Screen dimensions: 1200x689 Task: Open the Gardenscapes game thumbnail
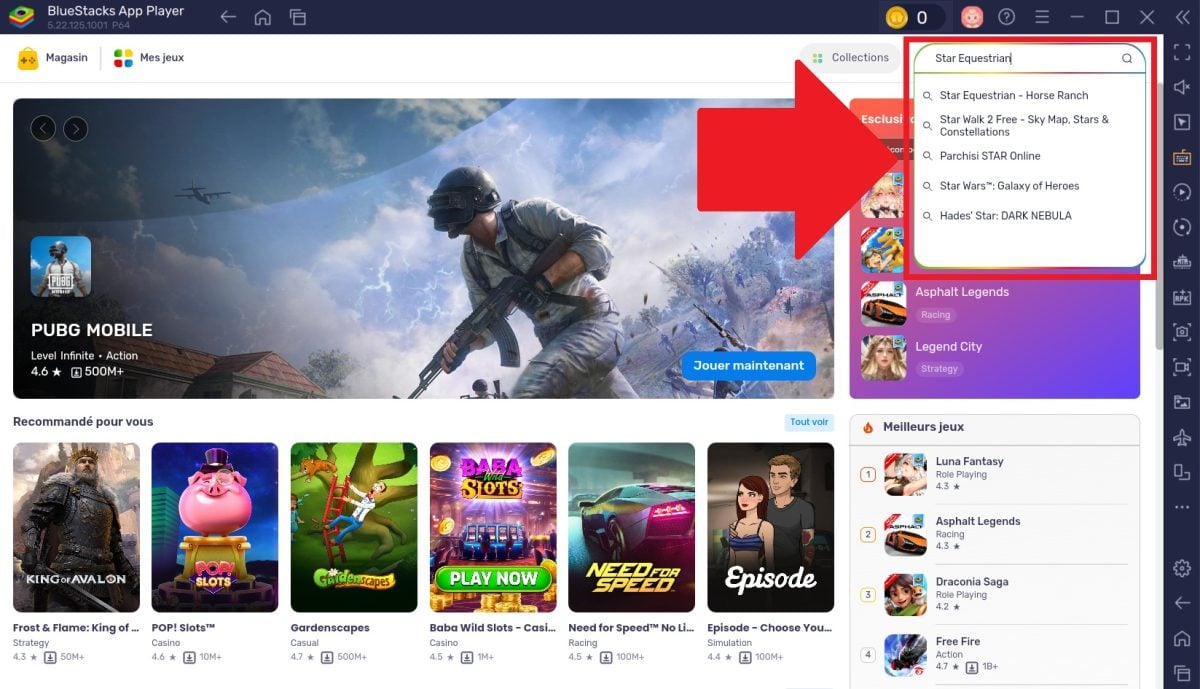(353, 527)
